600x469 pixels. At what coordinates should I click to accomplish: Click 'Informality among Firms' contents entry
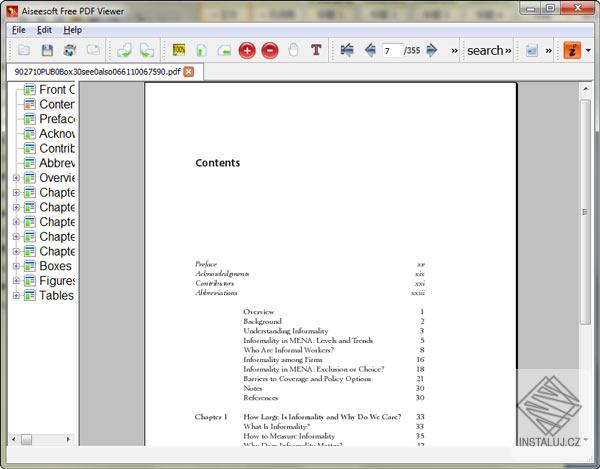(x=283, y=360)
